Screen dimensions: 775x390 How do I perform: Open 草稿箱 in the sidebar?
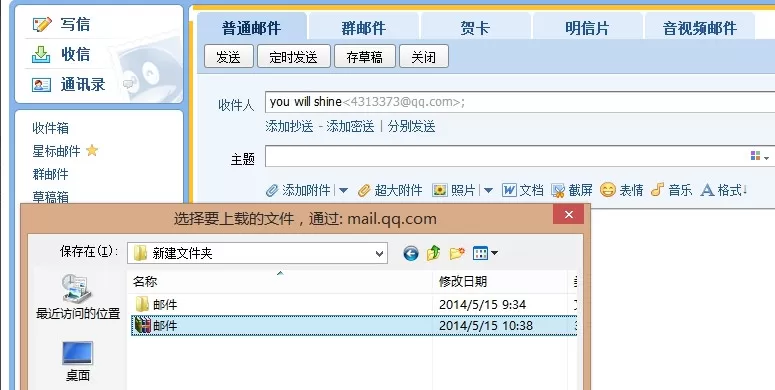pyautogui.click(x=50, y=197)
